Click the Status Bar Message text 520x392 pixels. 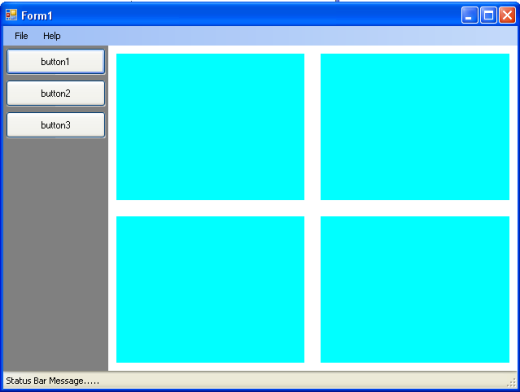click(x=52, y=381)
